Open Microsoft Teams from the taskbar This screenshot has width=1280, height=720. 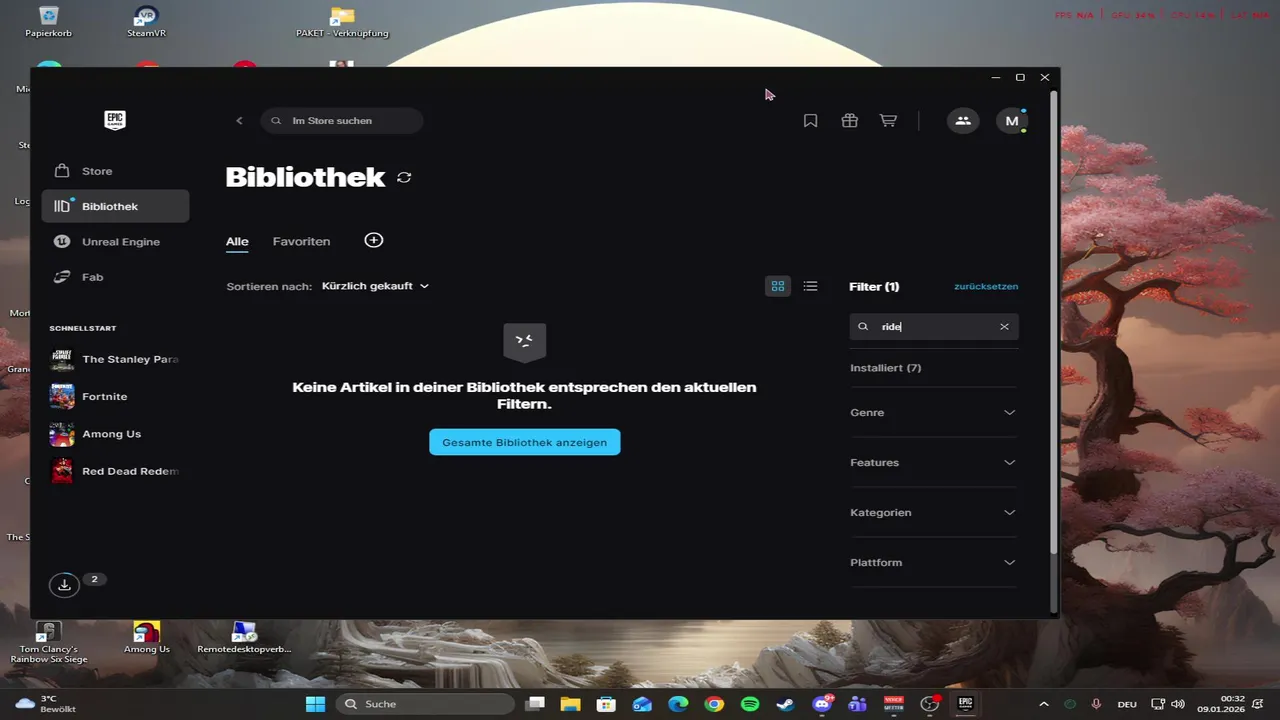[x=858, y=704]
